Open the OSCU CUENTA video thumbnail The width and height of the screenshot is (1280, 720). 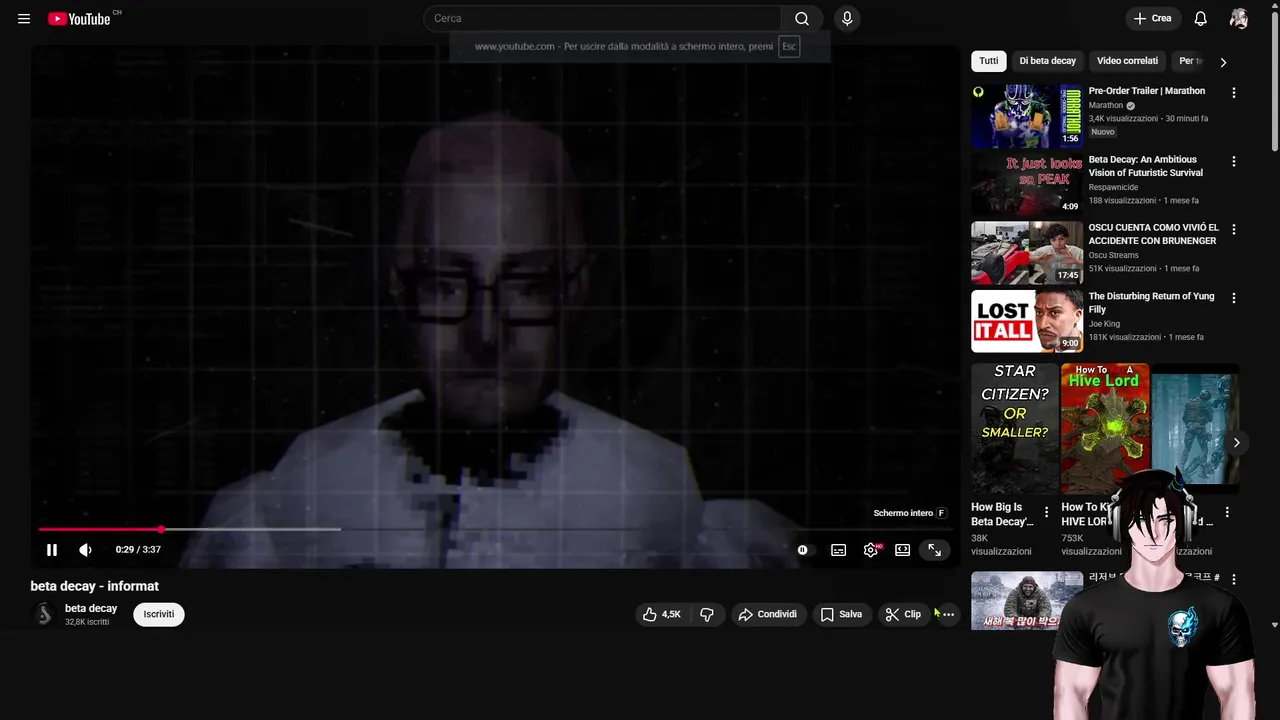(x=1027, y=253)
